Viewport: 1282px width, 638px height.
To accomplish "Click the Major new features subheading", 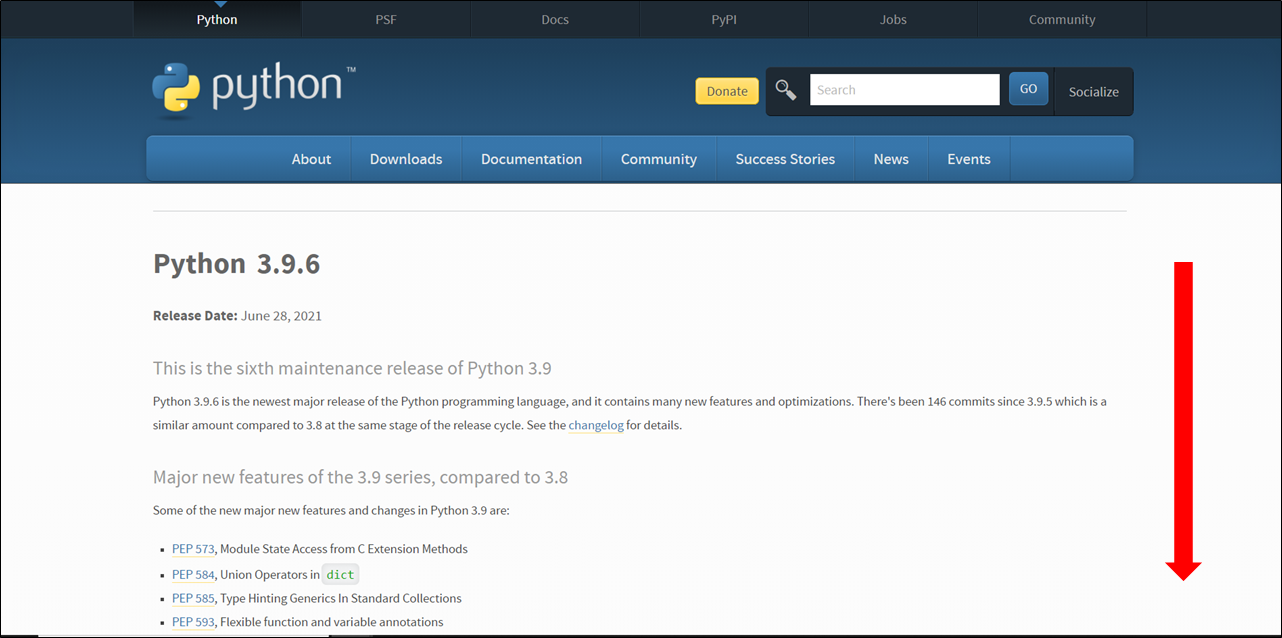I will 360,477.
